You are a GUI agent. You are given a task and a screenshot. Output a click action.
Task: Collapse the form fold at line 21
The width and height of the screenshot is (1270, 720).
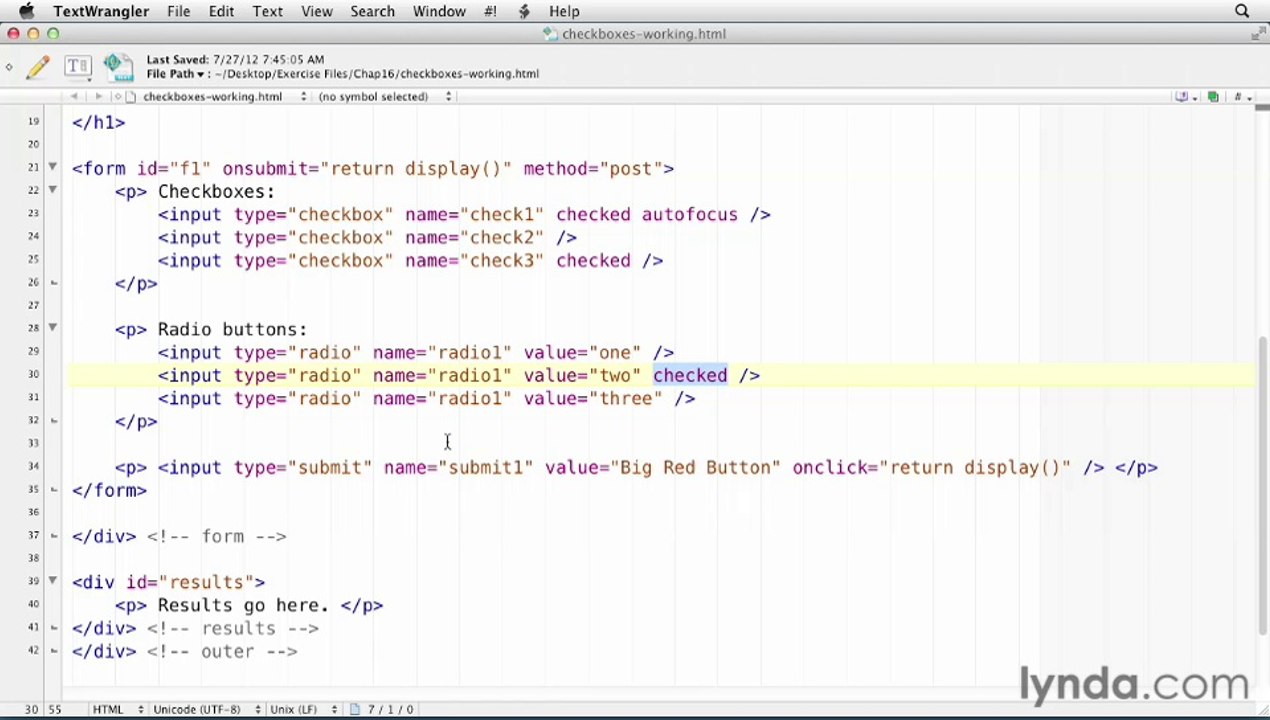point(53,168)
